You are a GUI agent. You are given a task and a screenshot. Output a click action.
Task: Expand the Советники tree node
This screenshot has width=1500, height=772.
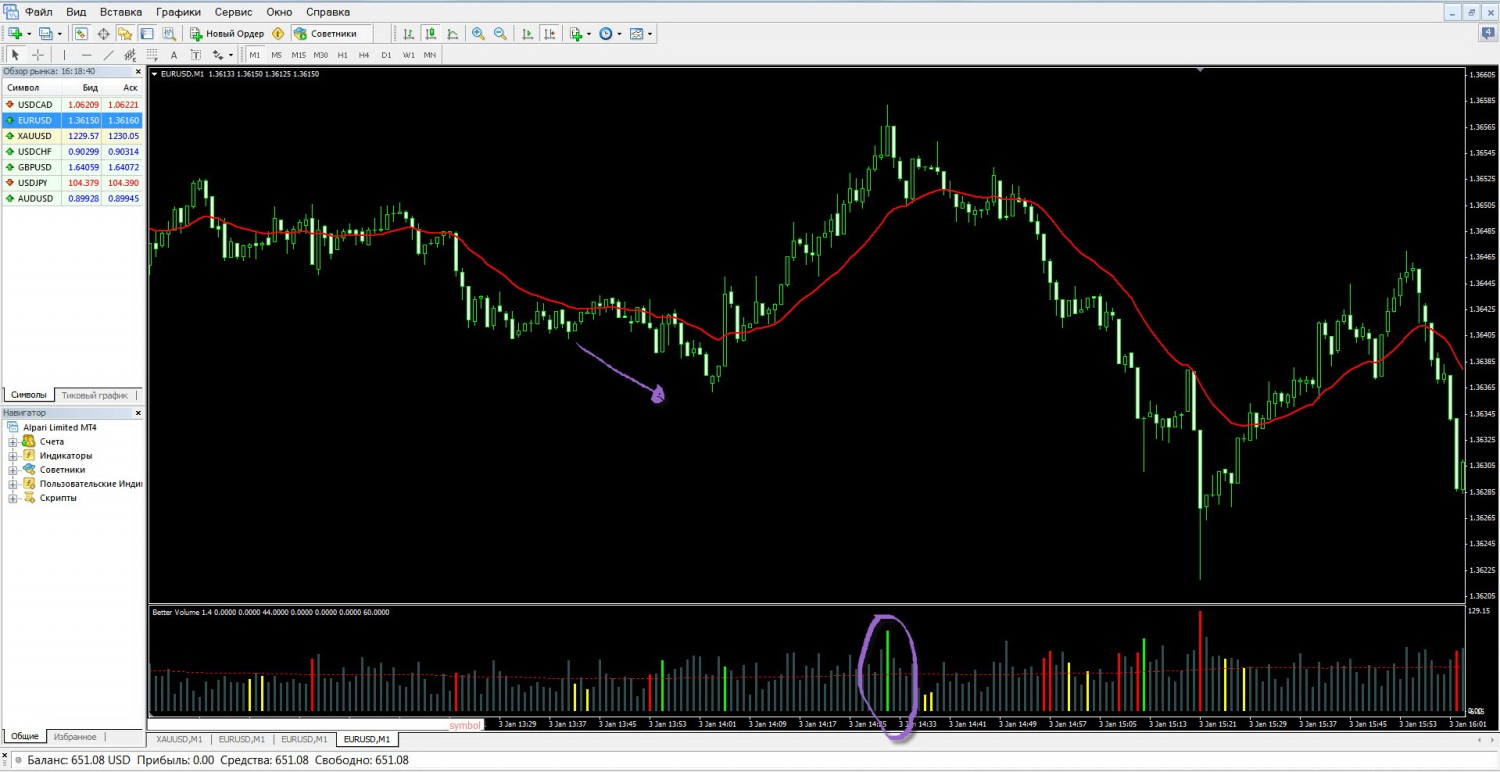pyautogui.click(x=13, y=469)
